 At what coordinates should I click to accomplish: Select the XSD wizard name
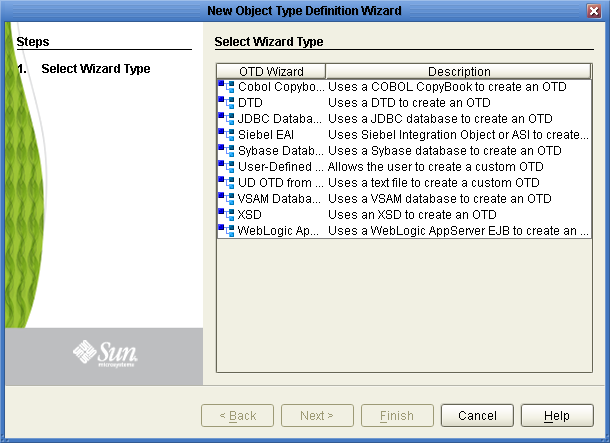click(249, 214)
